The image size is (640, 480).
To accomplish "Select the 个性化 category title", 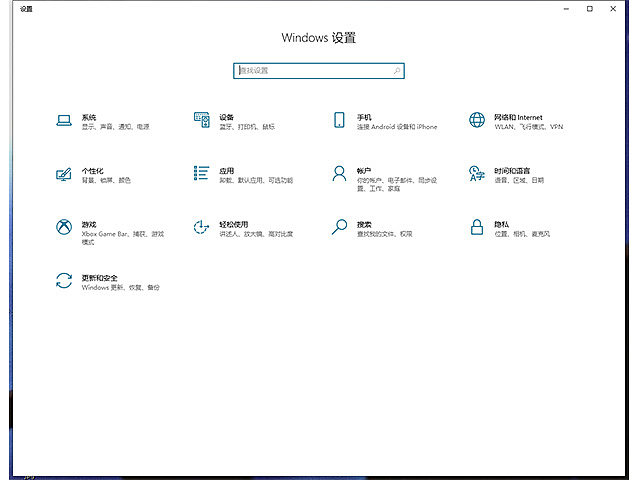I will click(x=93, y=171).
